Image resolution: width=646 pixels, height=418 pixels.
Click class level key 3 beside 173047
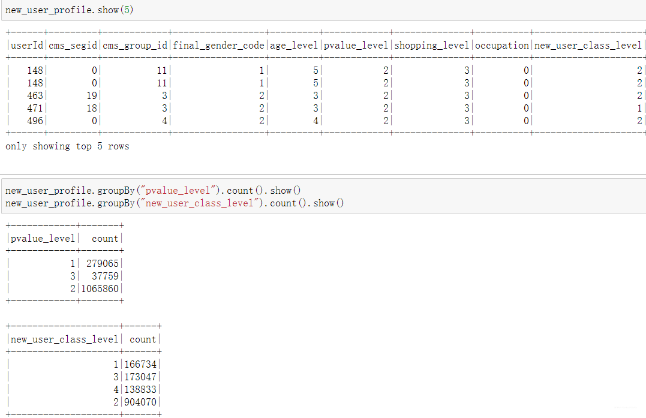tap(116, 377)
